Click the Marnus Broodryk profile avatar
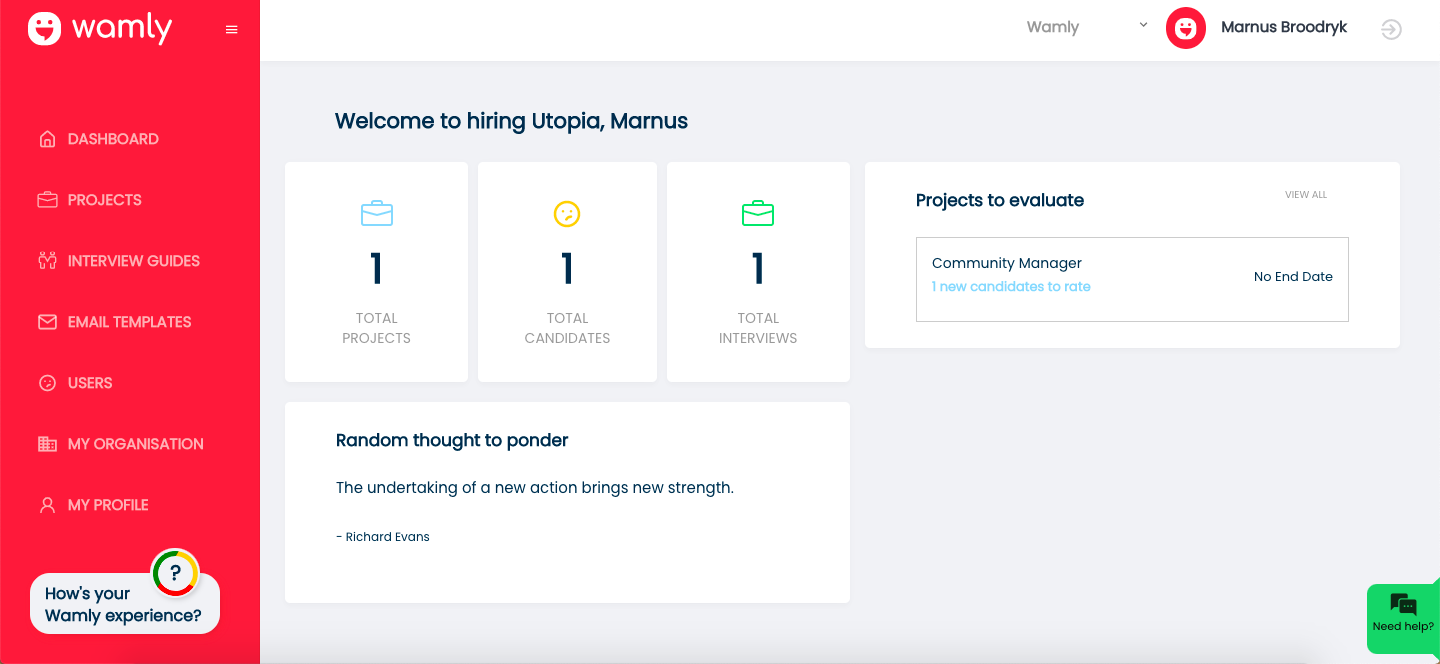Screen dimensions: 1440x664 (1186, 28)
